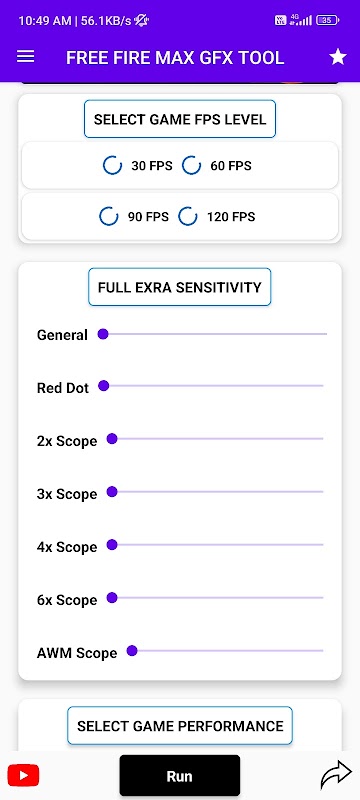Viewport: 360px width, 800px height.
Task: Tap the muted notification bell icon
Action: tap(141, 20)
